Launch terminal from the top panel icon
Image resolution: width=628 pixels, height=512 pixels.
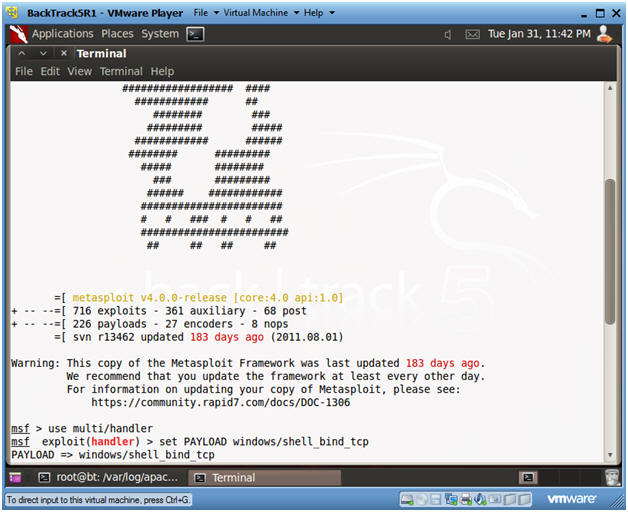pyautogui.click(x=195, y=34)
